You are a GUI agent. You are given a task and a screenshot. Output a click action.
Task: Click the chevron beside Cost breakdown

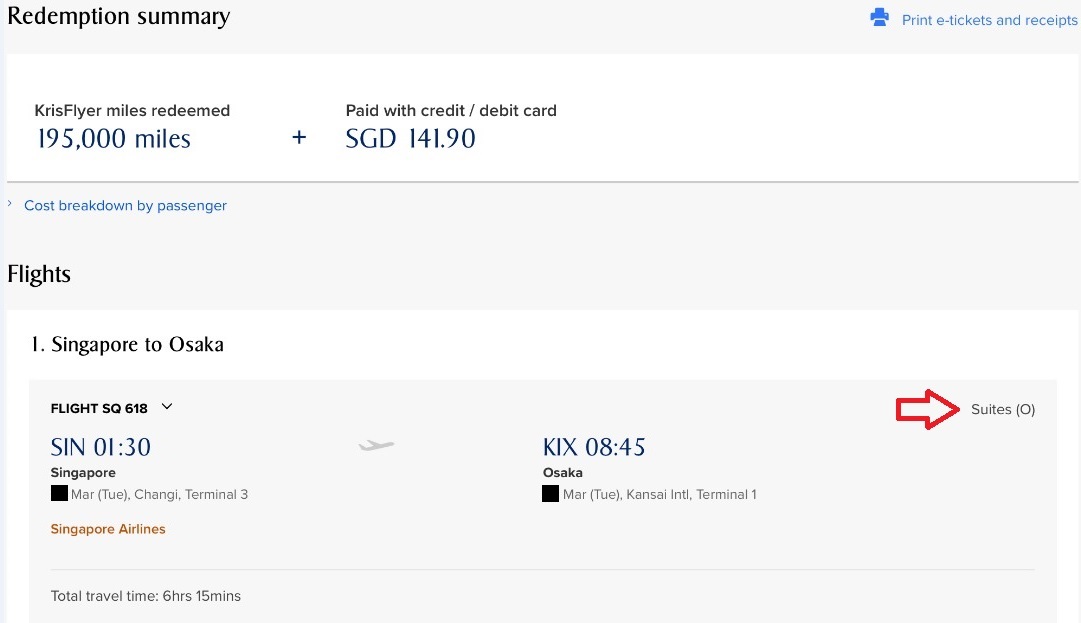click(x=11, y=204)
